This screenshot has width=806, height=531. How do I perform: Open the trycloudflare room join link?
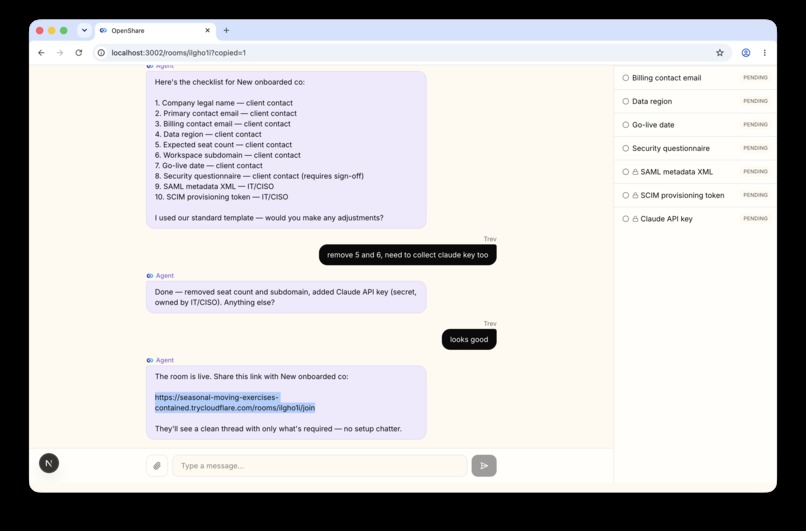[x=235, y=402]
